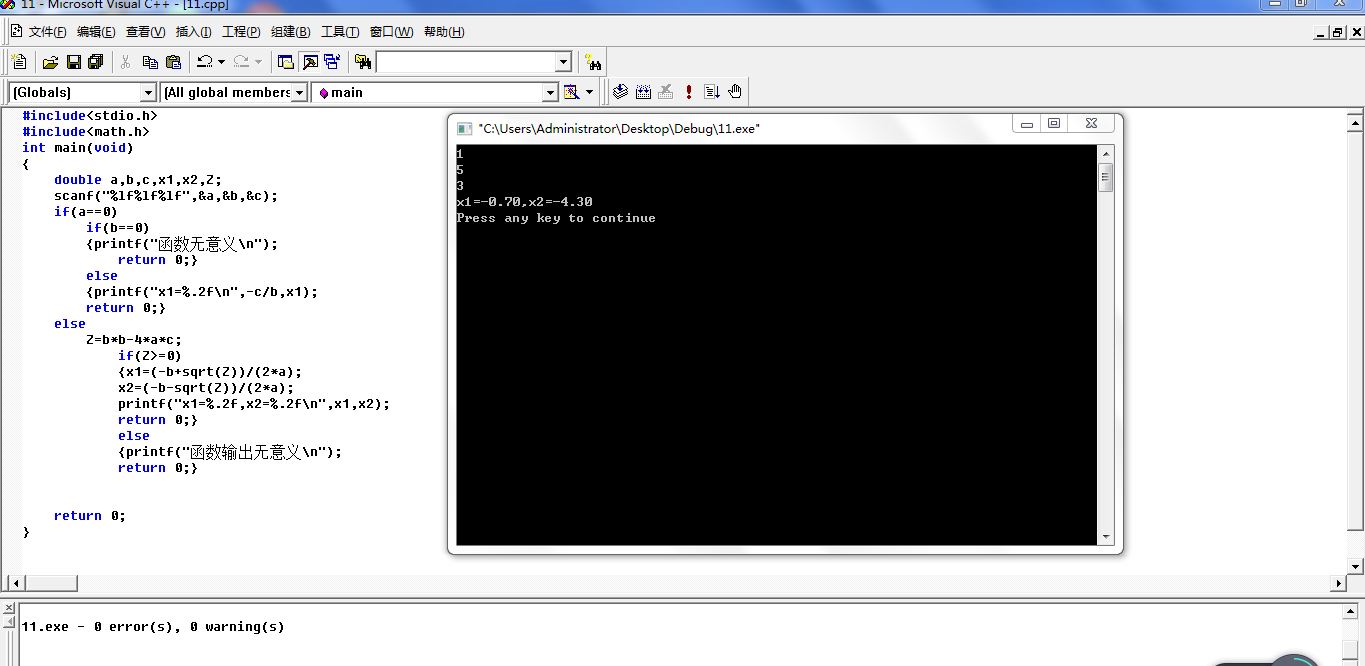This screenshot has height=666, width=1365.
Task: Click the Redo arrow icon
Action: point(241,62)
